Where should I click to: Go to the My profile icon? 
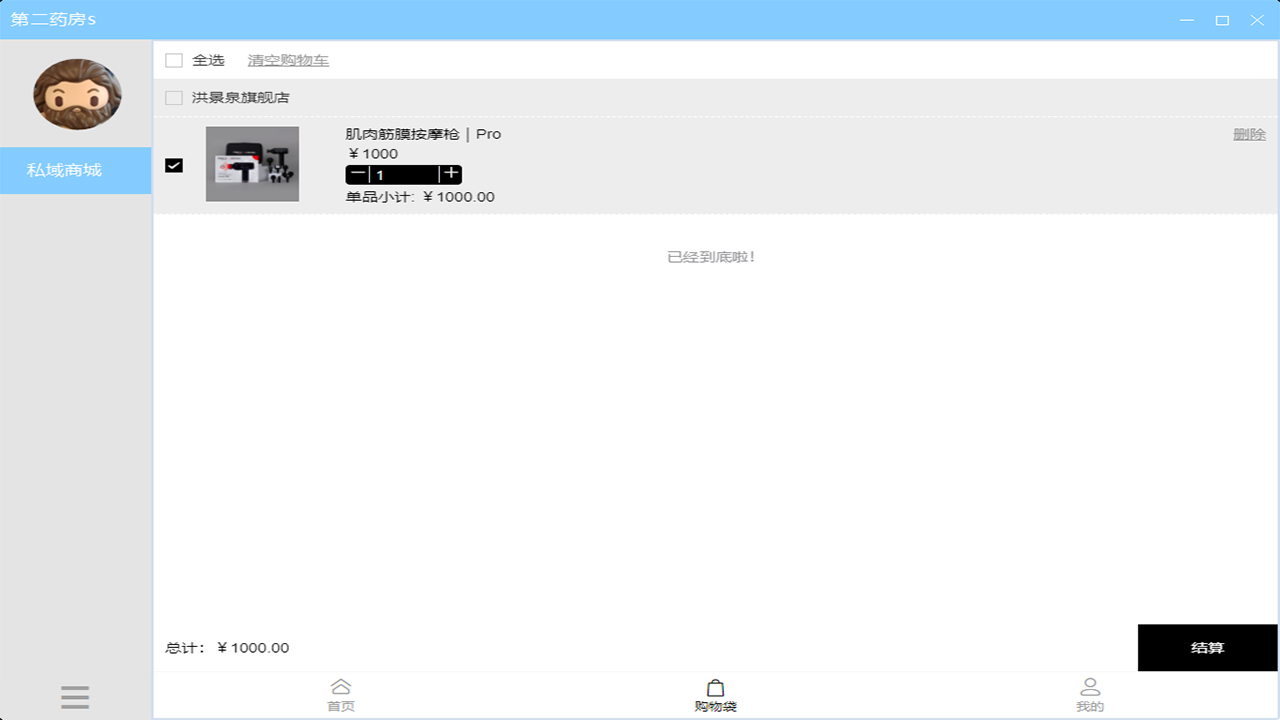click(1090, 687)
